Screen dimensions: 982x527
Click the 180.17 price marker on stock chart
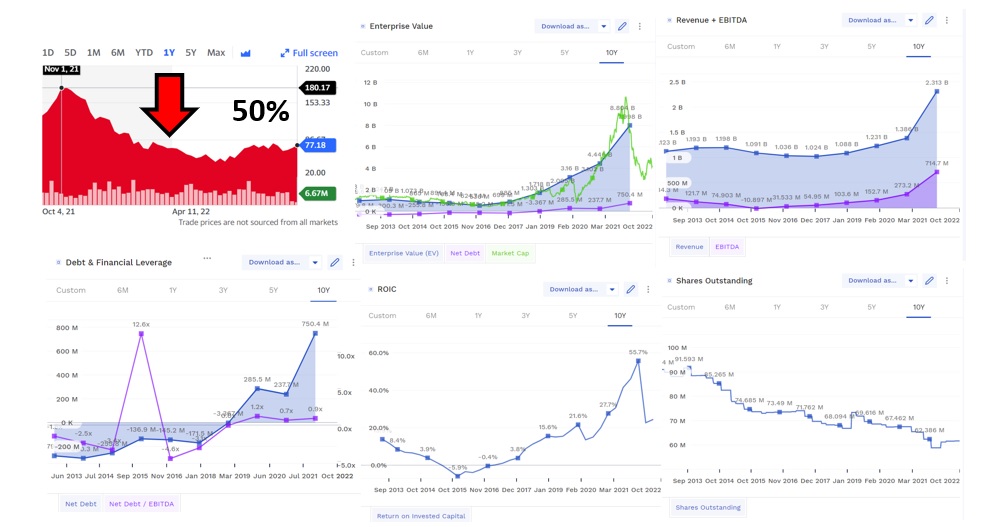click(x=318, y=88)
